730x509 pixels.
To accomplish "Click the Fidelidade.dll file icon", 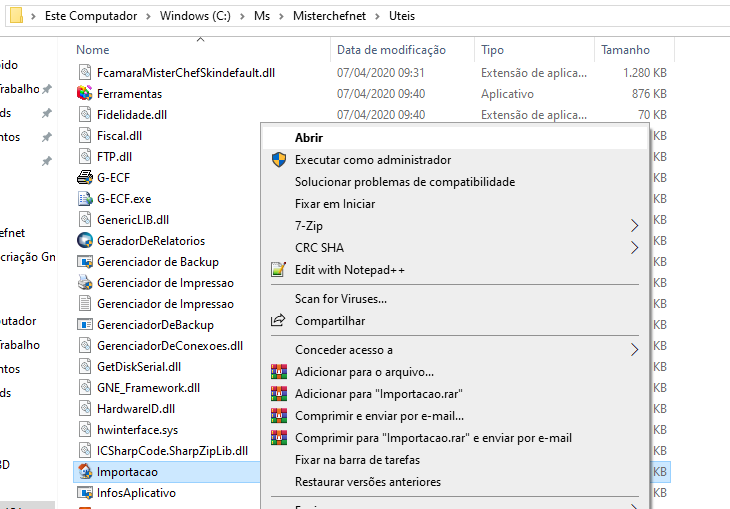I will pos(85,115).
